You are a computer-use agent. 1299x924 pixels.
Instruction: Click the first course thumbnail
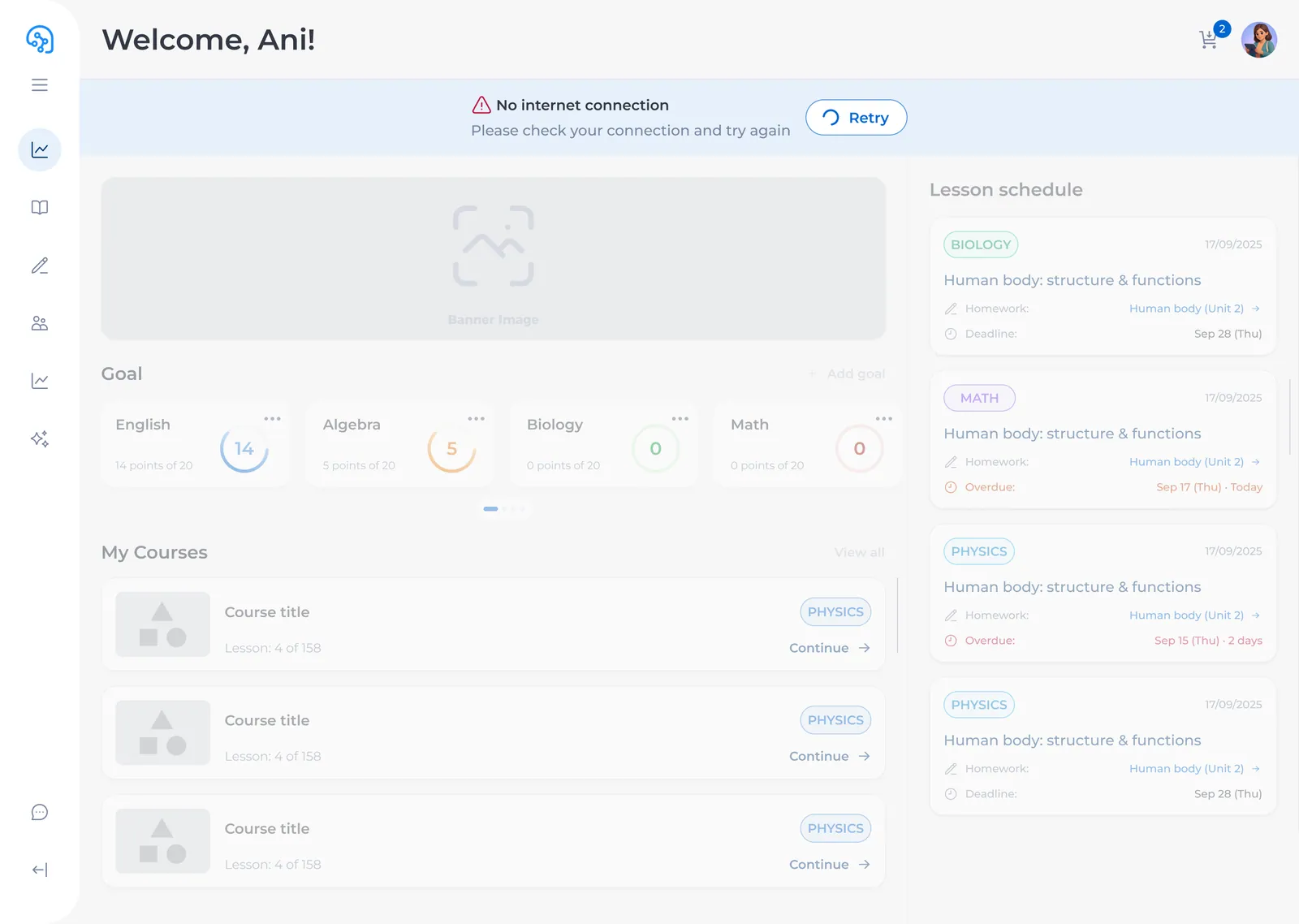pos(162,624)
